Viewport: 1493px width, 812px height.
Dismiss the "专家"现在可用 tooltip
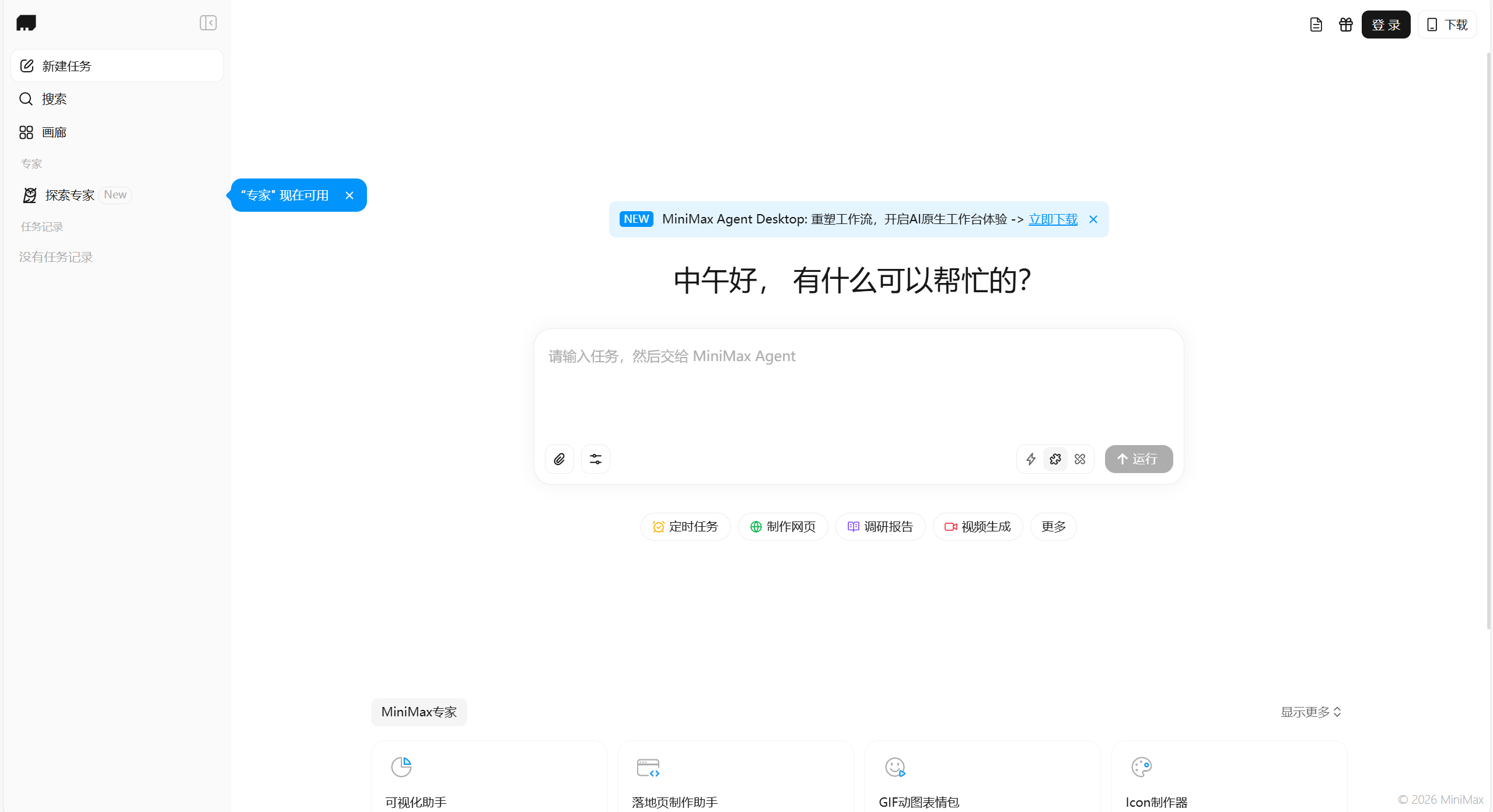coord(349,195)
